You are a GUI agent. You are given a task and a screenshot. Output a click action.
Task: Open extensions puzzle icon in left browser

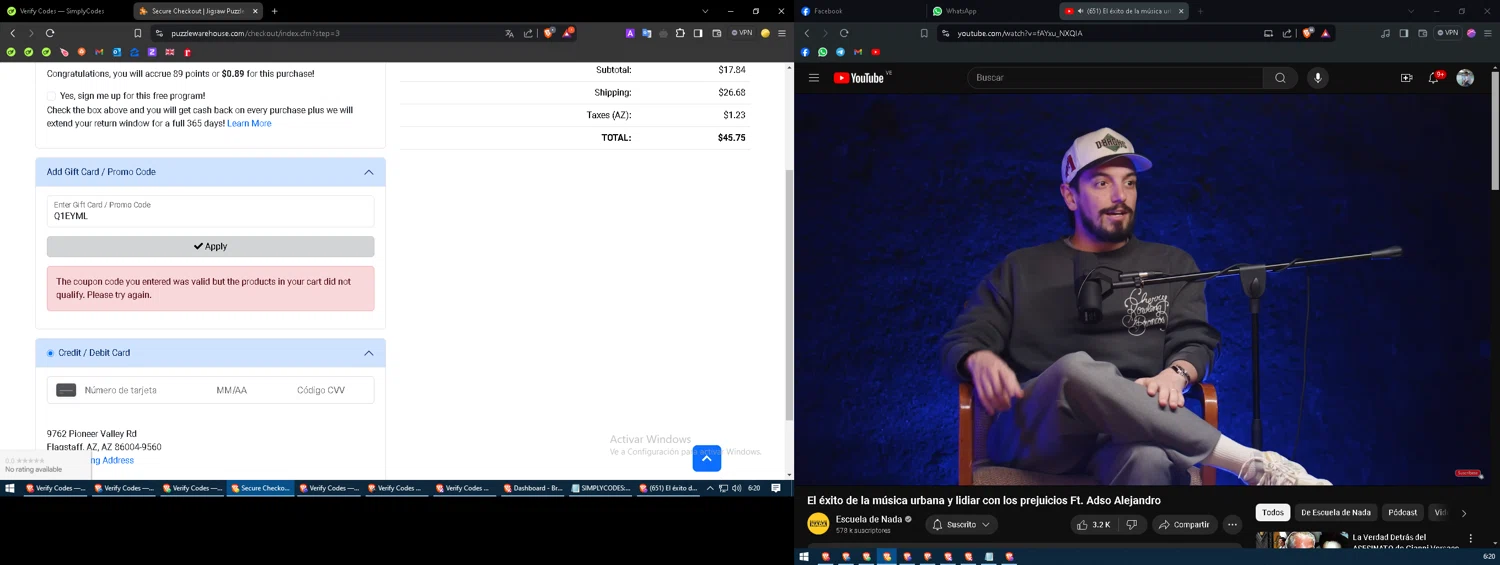pos(680,33)
